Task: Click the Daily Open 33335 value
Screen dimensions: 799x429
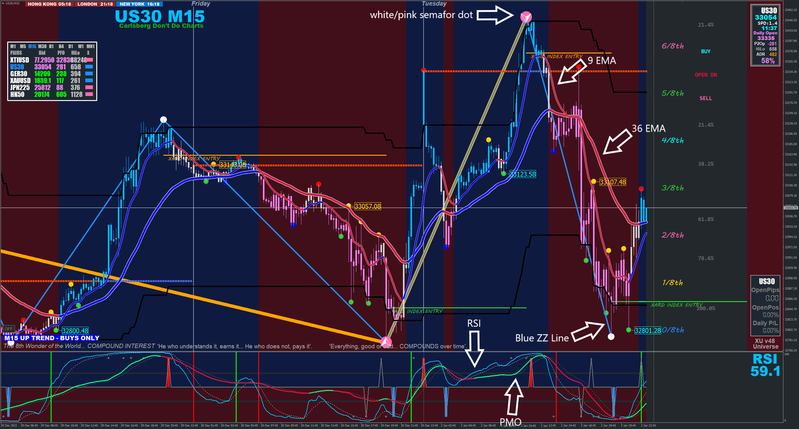Action: pyautogui.click(x=766, y=38)
